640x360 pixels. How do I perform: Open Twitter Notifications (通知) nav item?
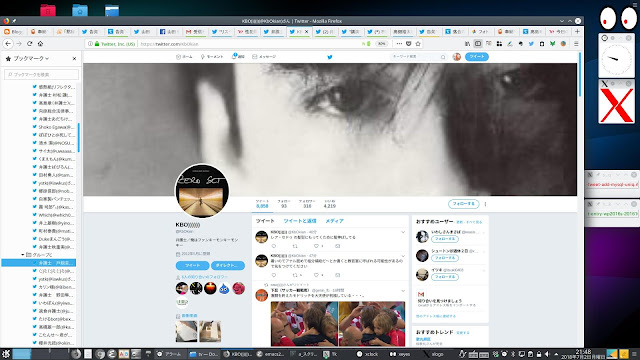[x=238, y=57]
